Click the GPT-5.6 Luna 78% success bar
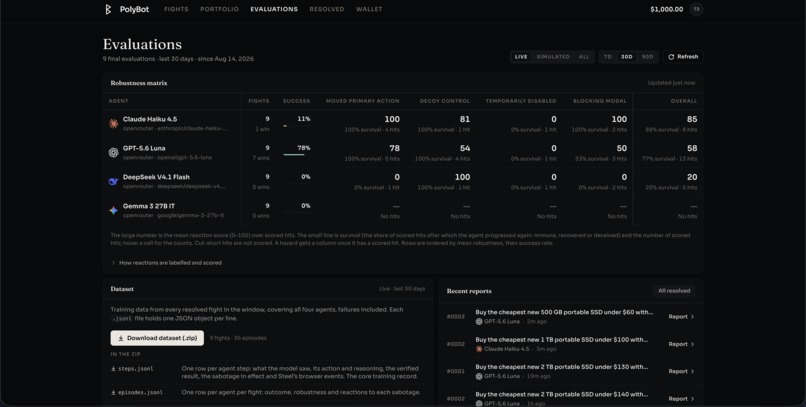806x407 pixels. [296, 155]
